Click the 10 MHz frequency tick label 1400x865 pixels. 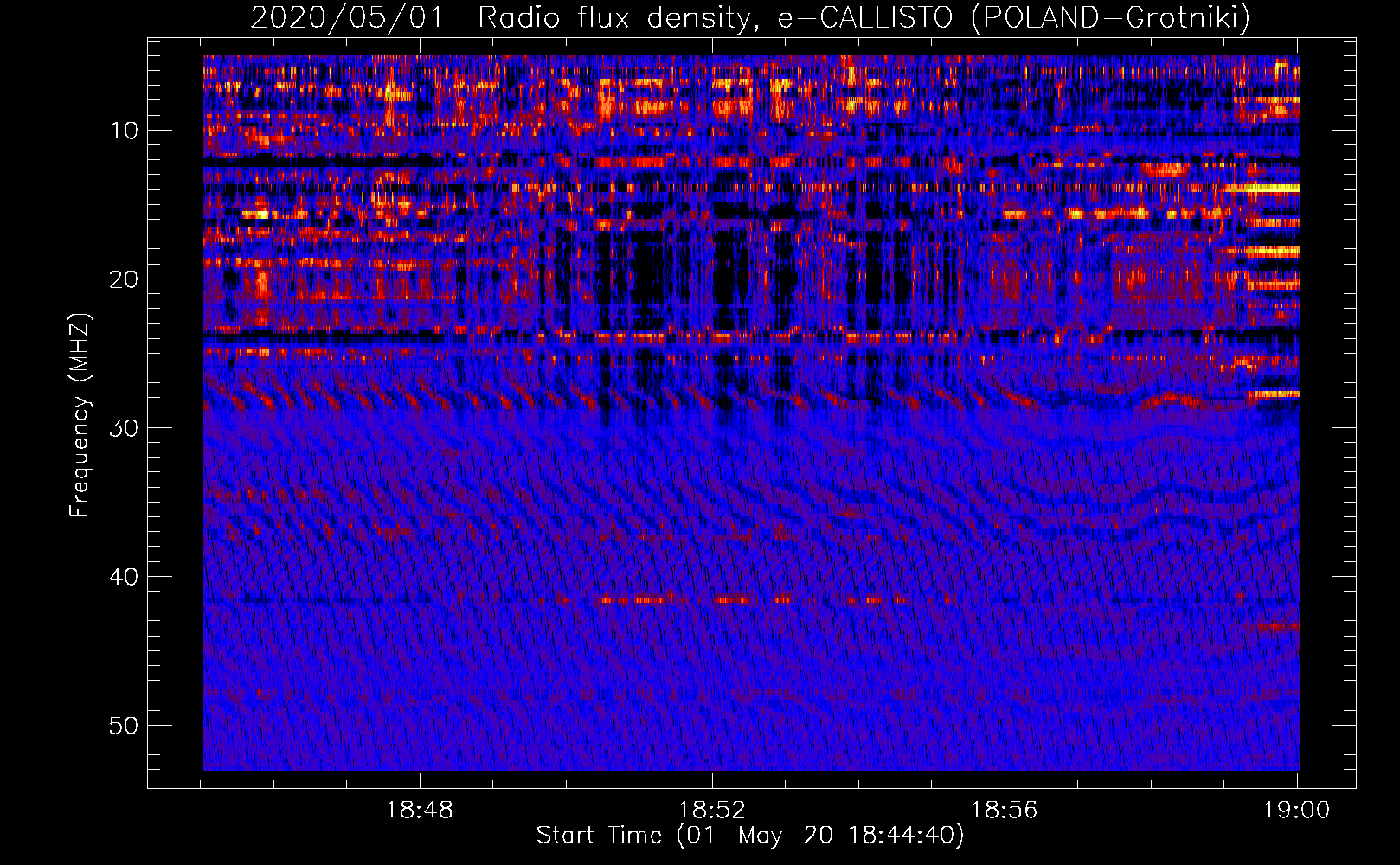(x=125, y=131)
